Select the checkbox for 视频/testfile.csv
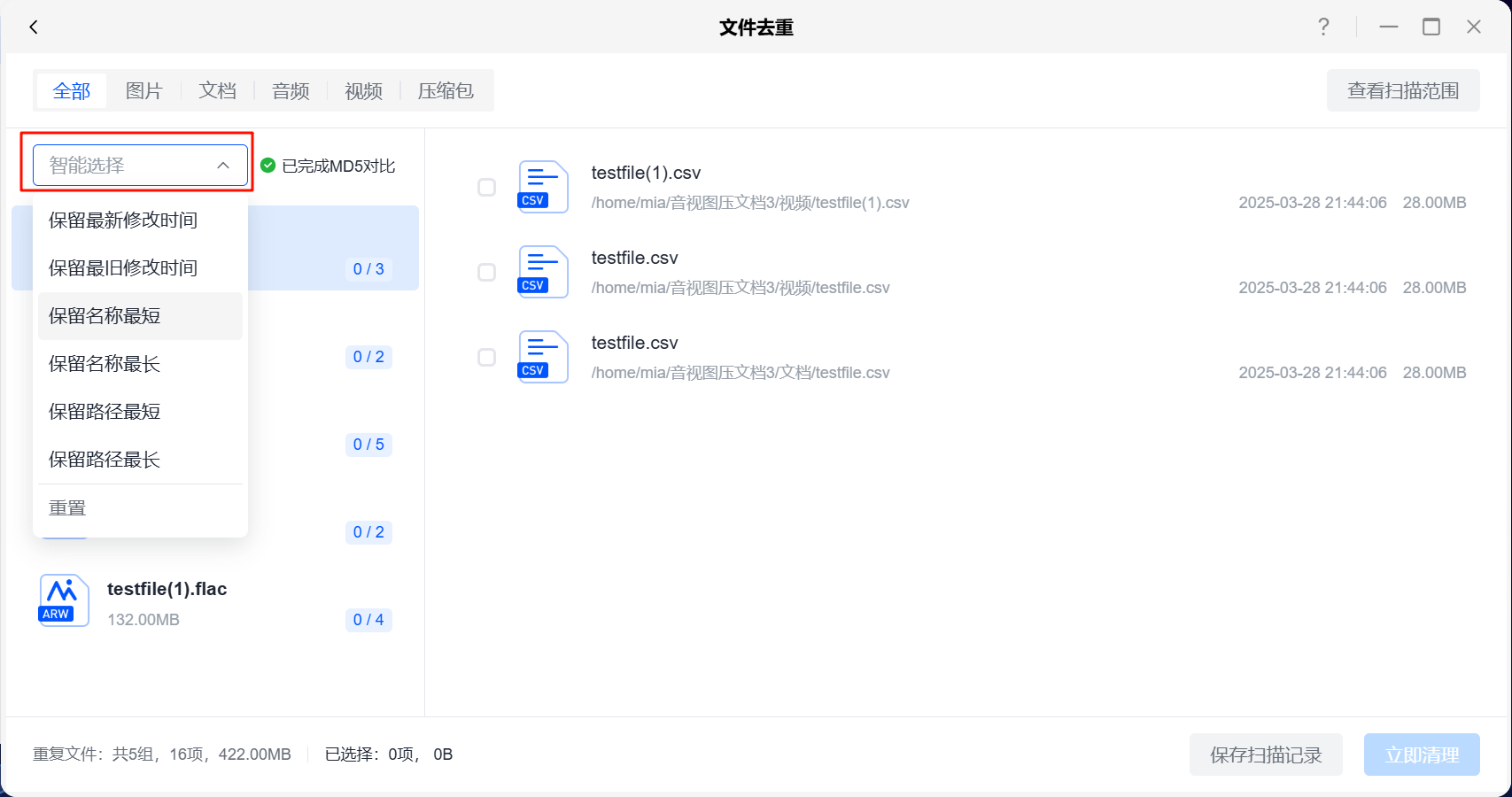This screenshot has height=797, width=1512. pos(486,272)
